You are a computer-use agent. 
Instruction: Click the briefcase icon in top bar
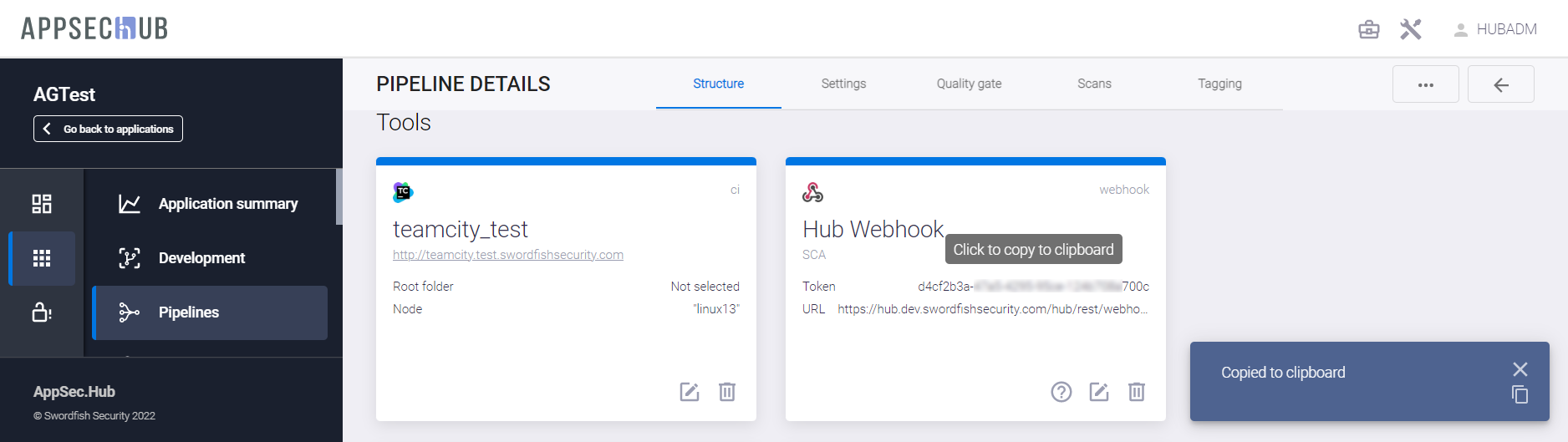click(x=1369, y=30)
